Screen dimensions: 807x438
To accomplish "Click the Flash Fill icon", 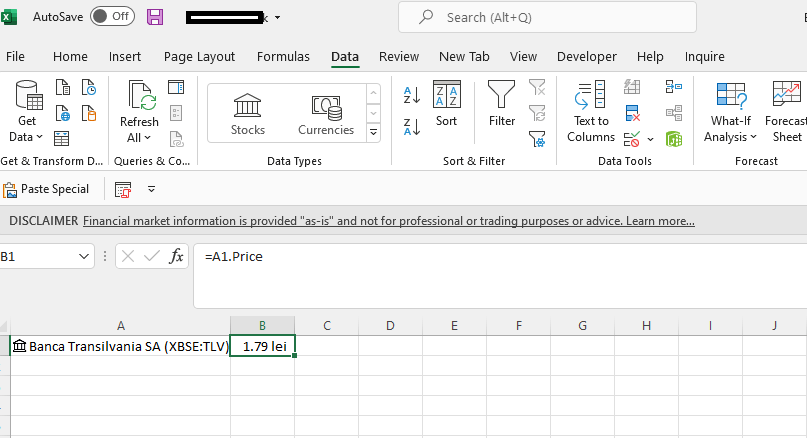I will coord(631,87).
